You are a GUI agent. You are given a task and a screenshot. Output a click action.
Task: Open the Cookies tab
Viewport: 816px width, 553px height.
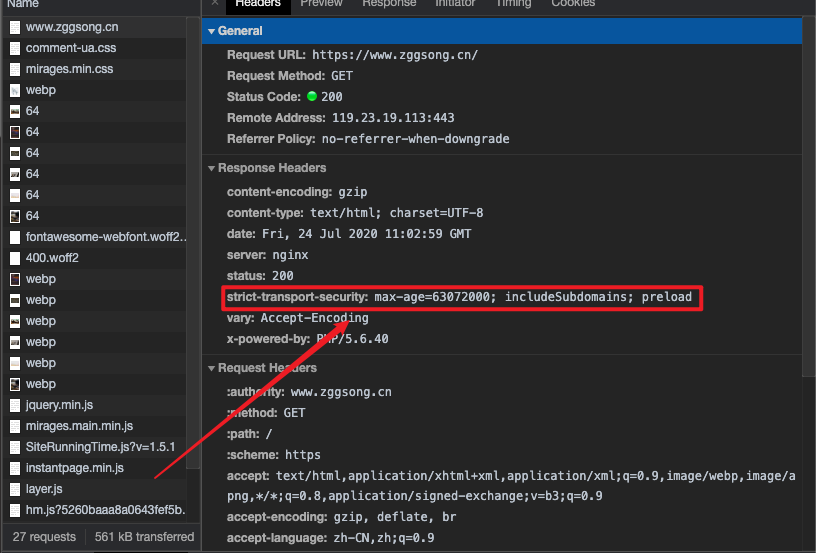[x=573, y=4]
